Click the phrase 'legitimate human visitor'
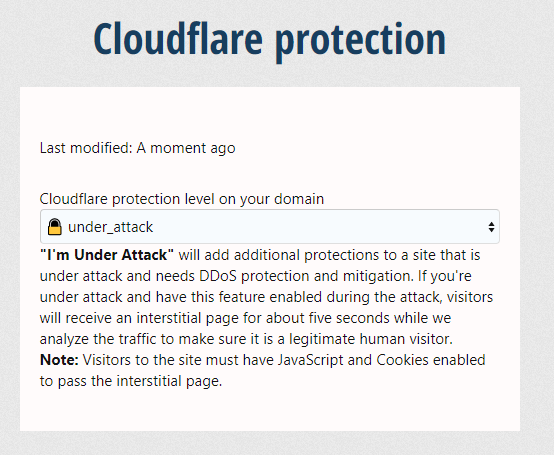The width and height of the screenshot is (554, 455). pos(371,339)
